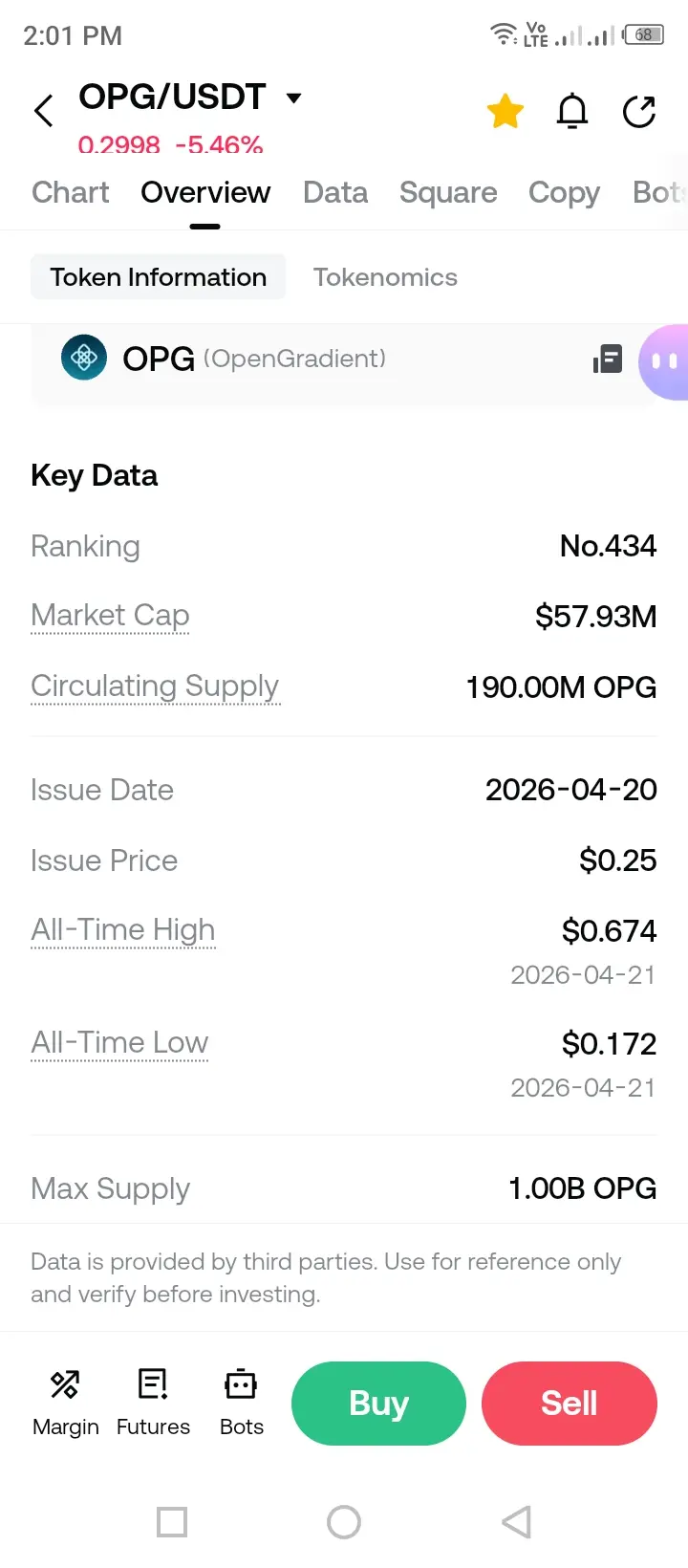The height and width of the screenshot is (1568, 688).
Task: Open price alert bell icon
Action: tap(572, 112)
